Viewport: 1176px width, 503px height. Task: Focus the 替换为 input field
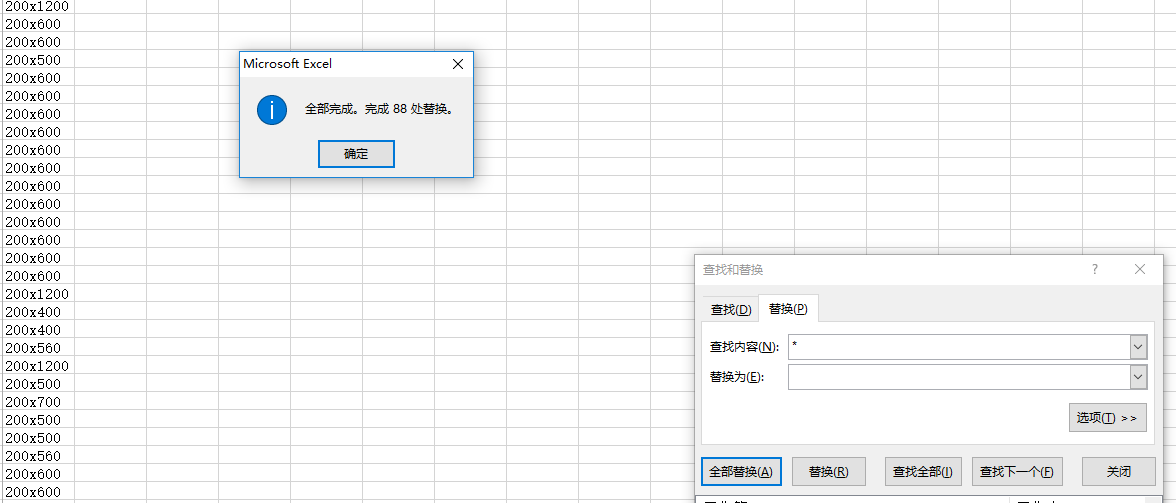click(958, 377)
